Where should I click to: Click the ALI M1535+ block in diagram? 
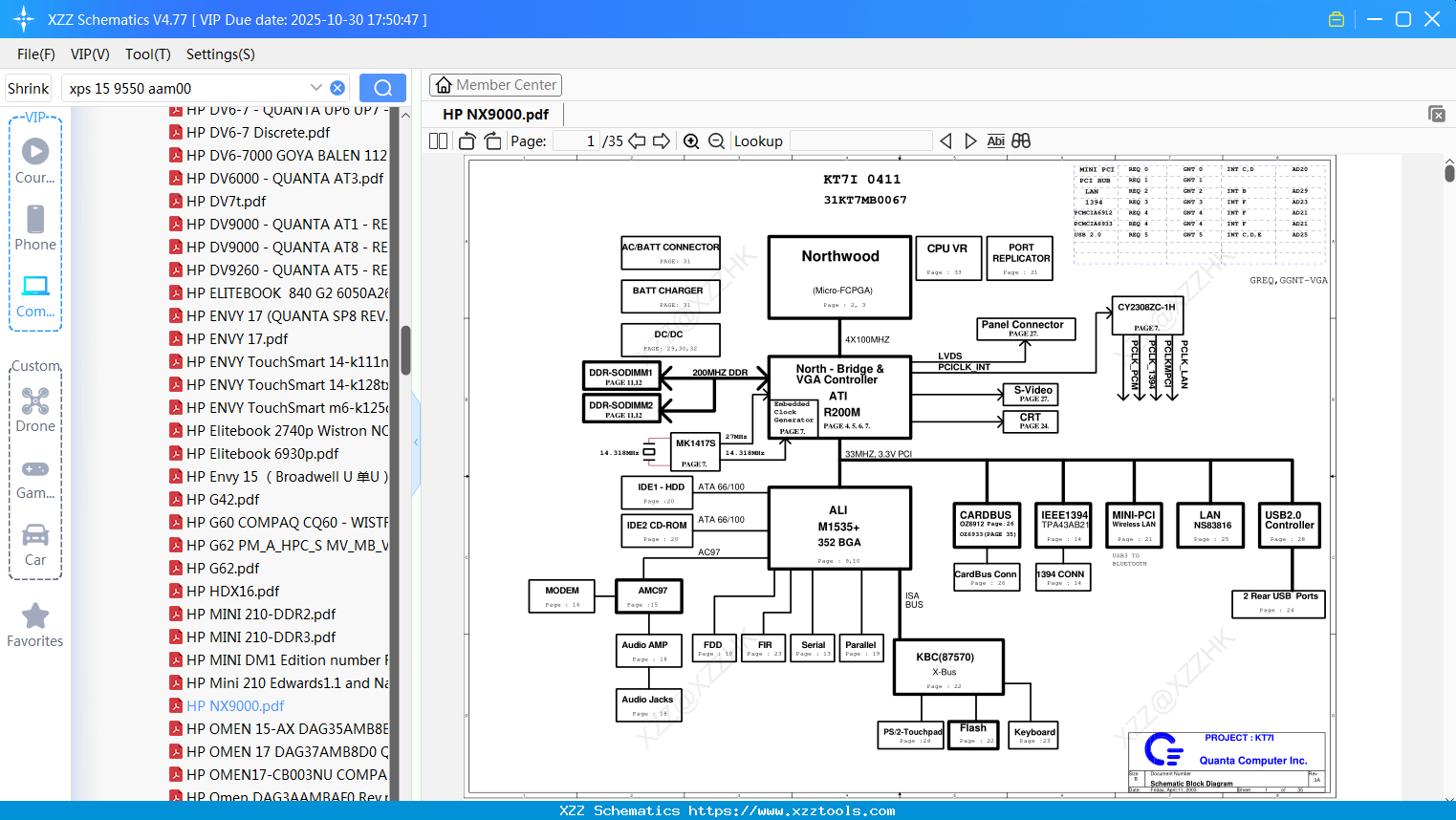(x=838, y=529)
